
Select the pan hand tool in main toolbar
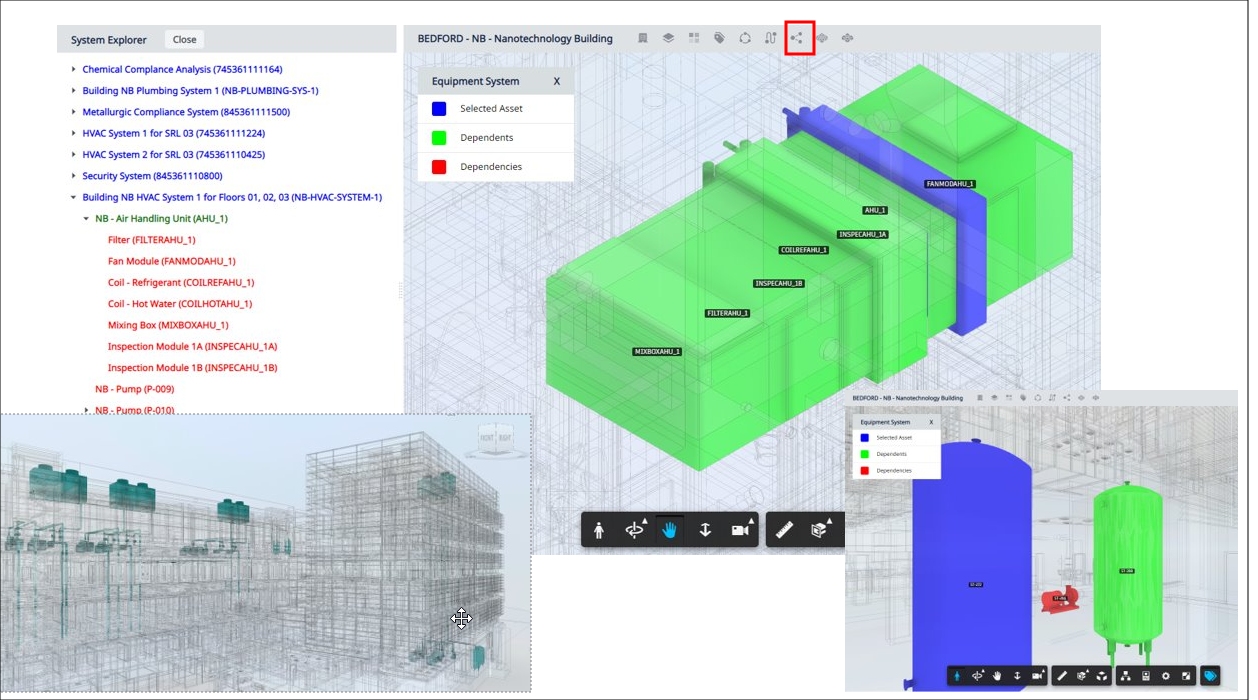click(669, 530)
